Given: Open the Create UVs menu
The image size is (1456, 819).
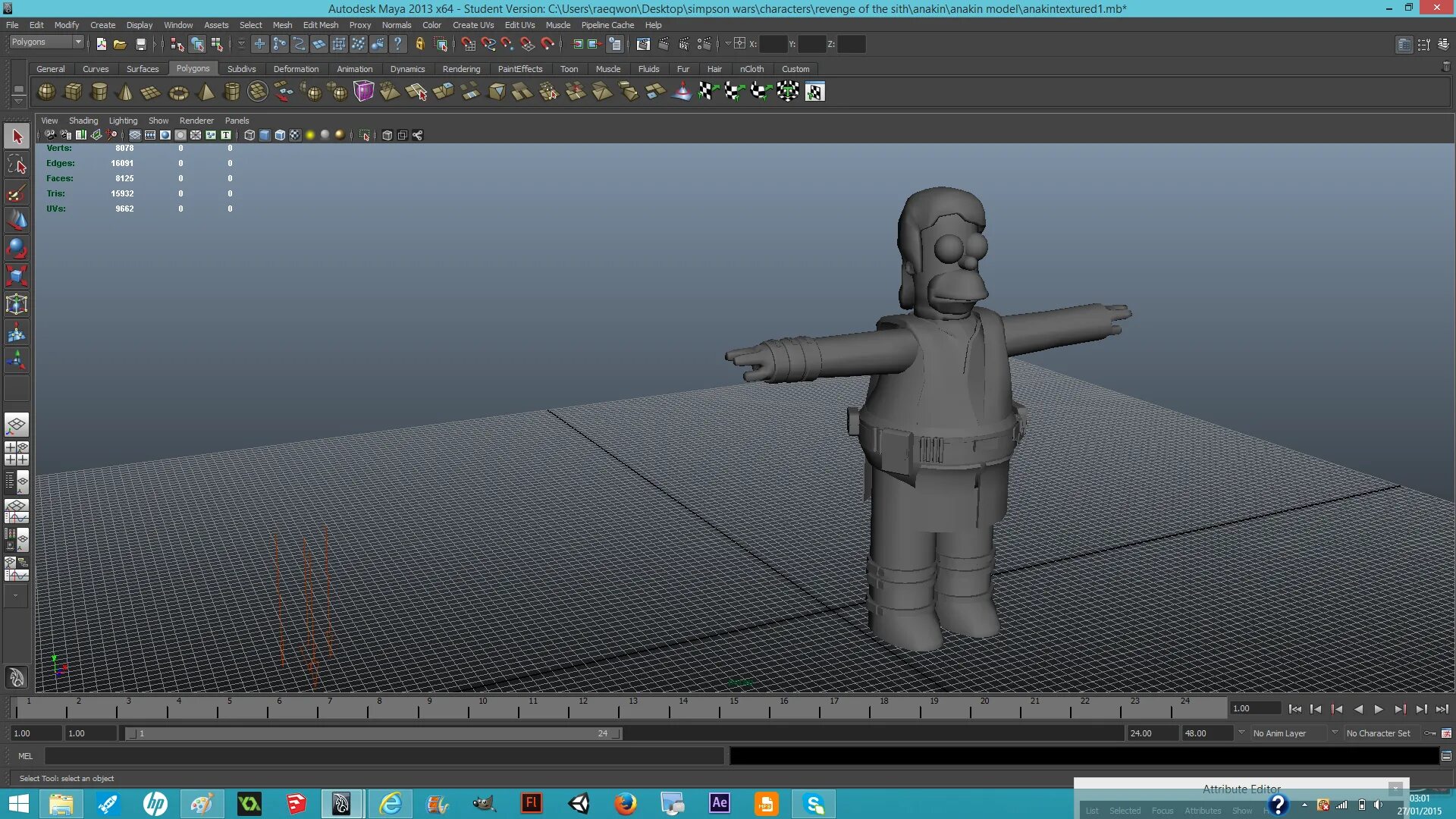Looking at the screenshot, I should pyautogui.click(x=473, y=25).
